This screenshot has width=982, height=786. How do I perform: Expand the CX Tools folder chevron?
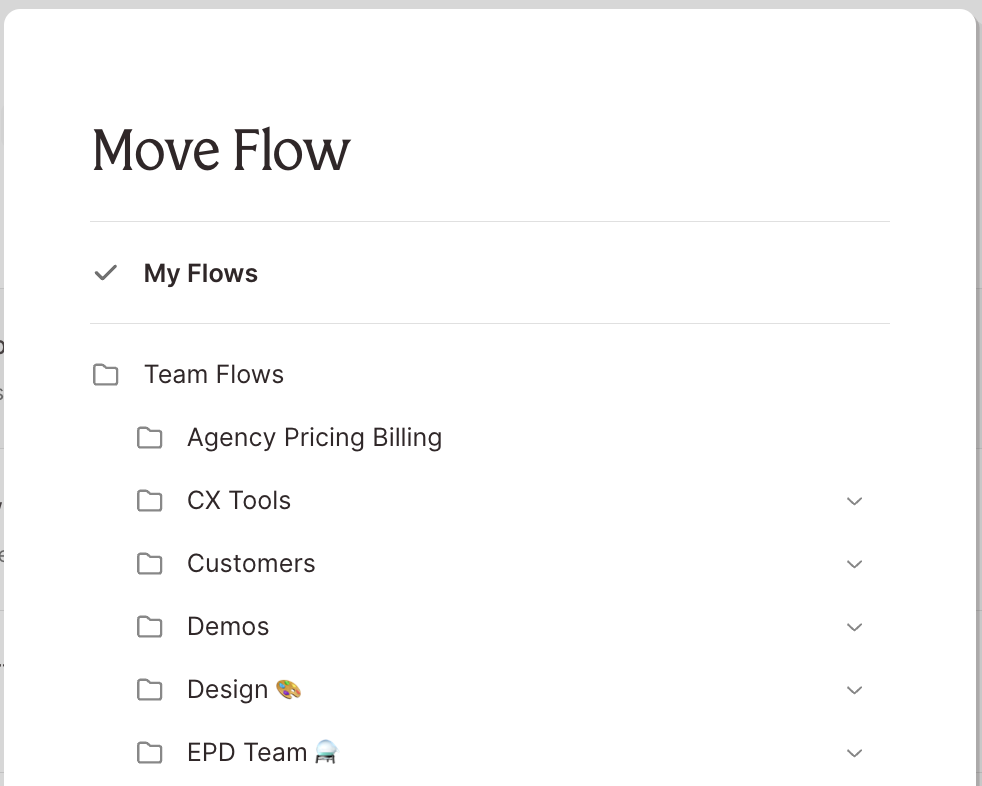point(854,501)
